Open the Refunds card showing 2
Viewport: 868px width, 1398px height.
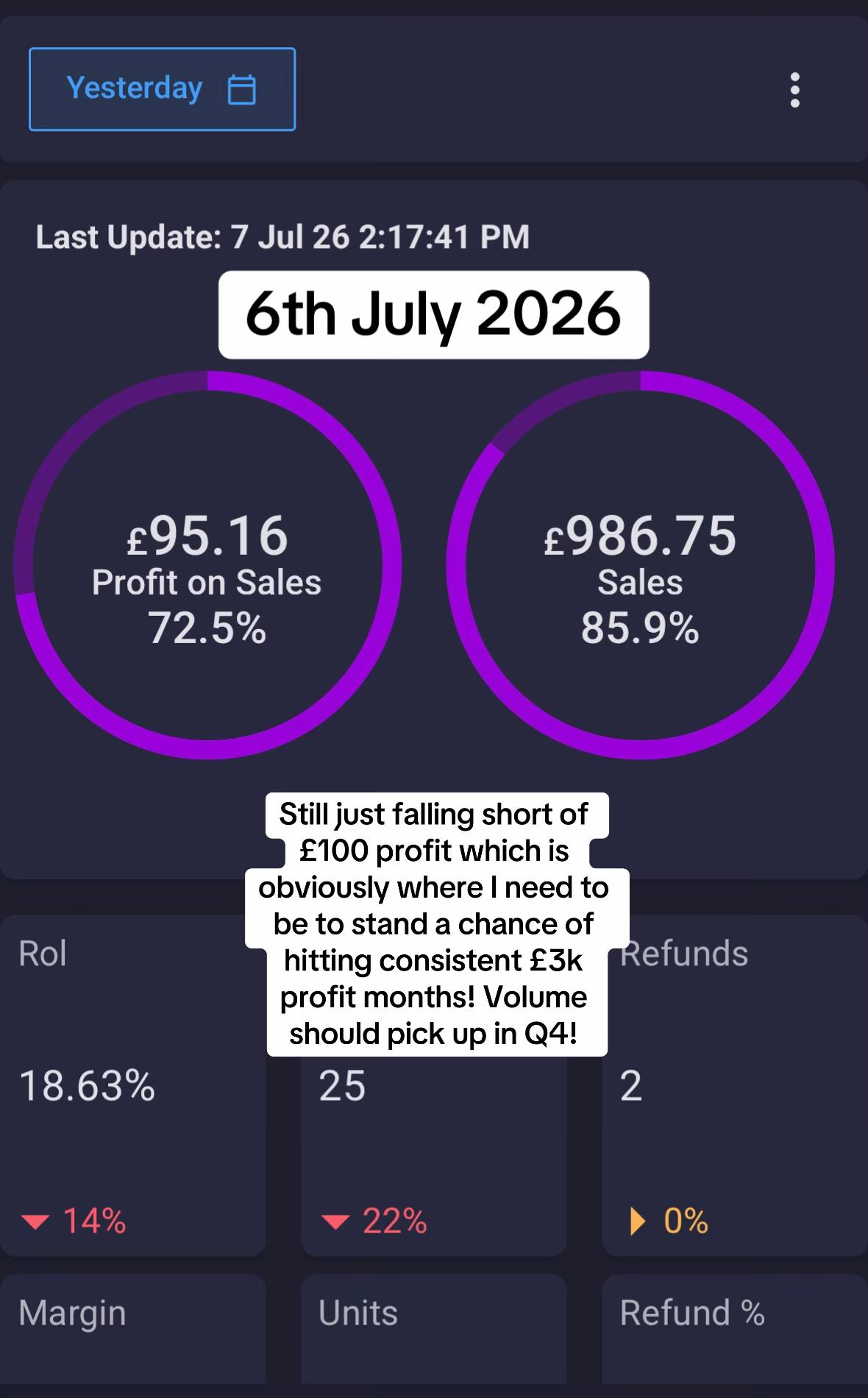735,1085
